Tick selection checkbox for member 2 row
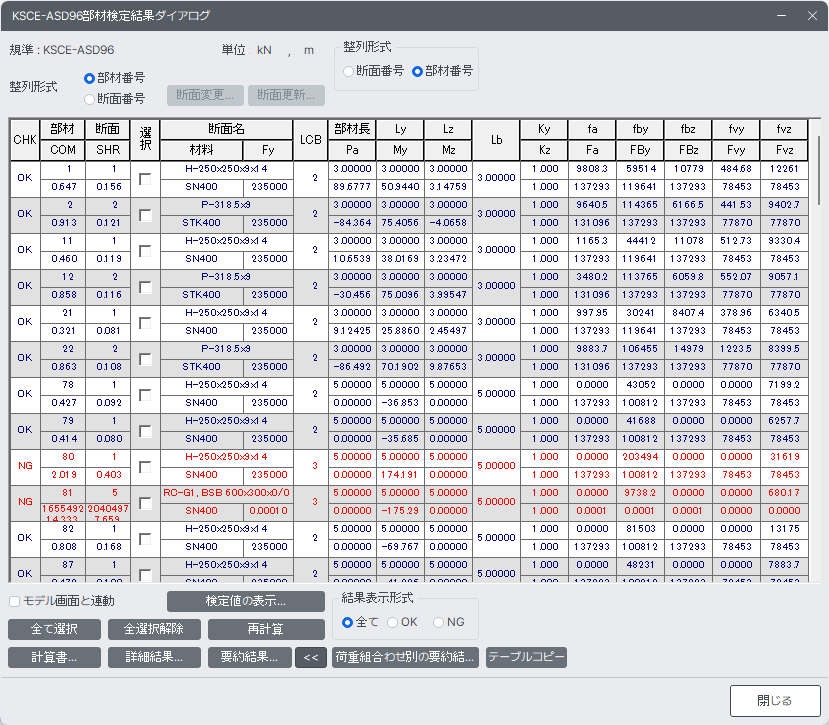 (x=145, y=215)
